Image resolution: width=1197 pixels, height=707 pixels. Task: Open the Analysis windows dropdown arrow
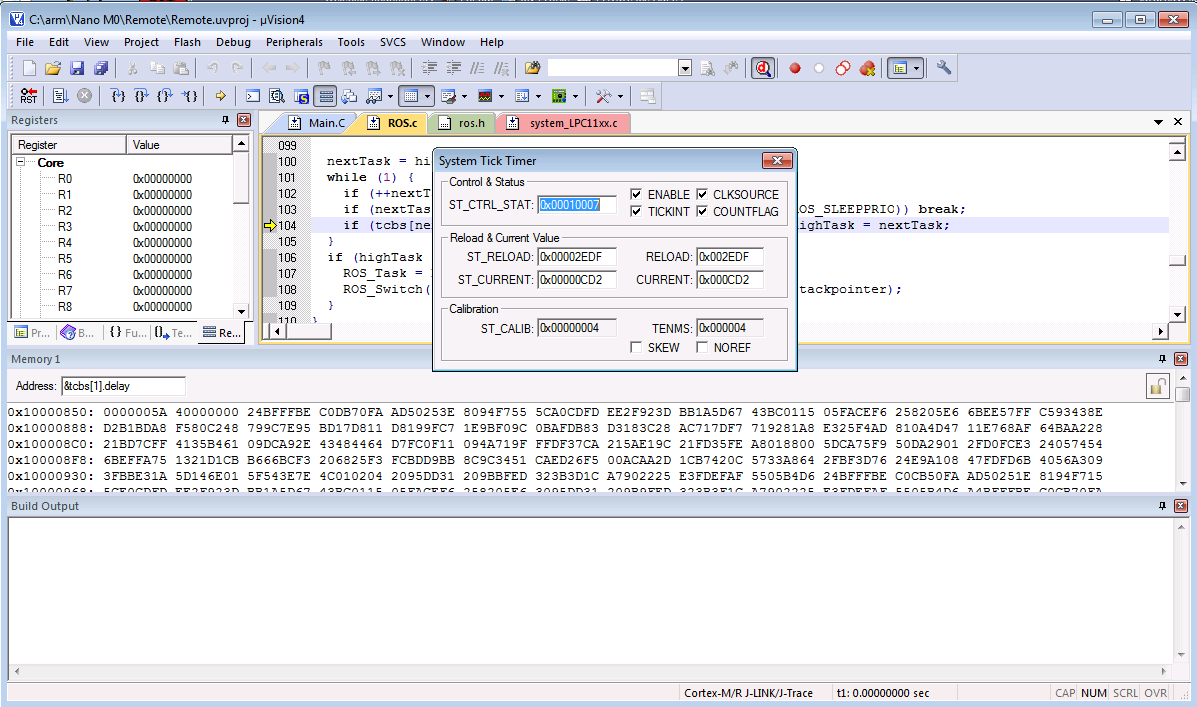(502, 96)
